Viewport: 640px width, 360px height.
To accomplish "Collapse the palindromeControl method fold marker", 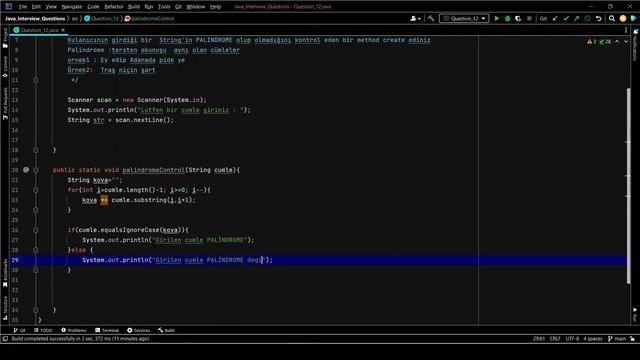I will (36, 170).
